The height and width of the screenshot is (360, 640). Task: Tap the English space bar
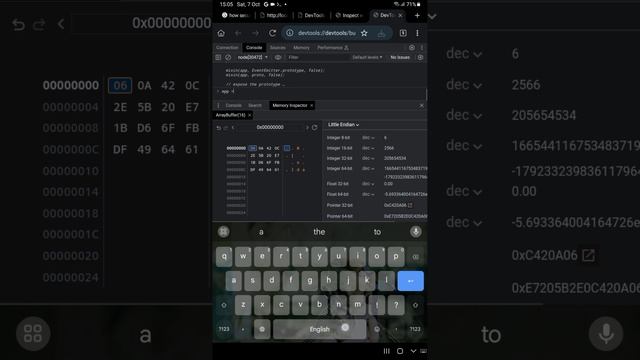[320, 329]
